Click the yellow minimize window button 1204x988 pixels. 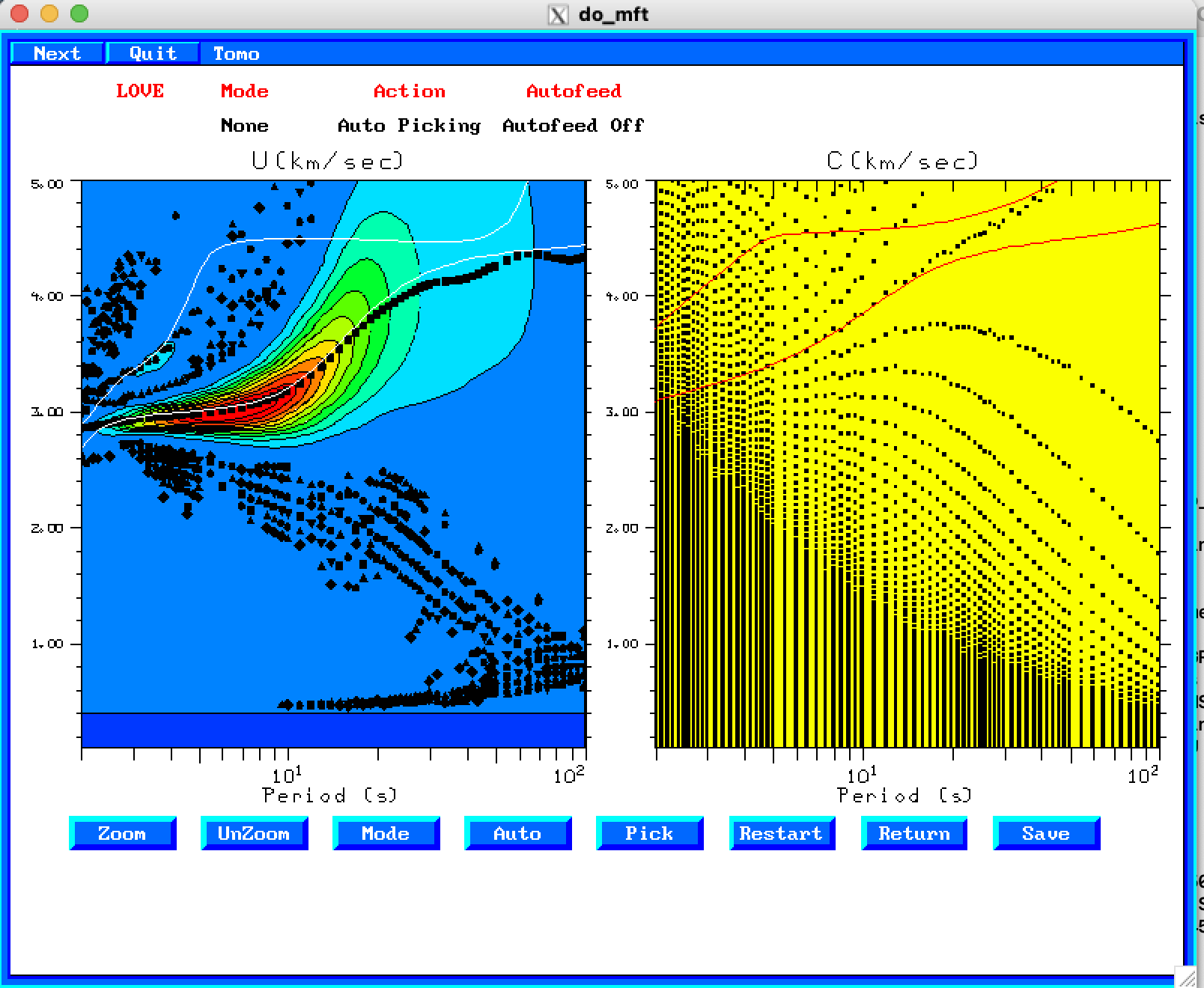[x=49, y=13]
